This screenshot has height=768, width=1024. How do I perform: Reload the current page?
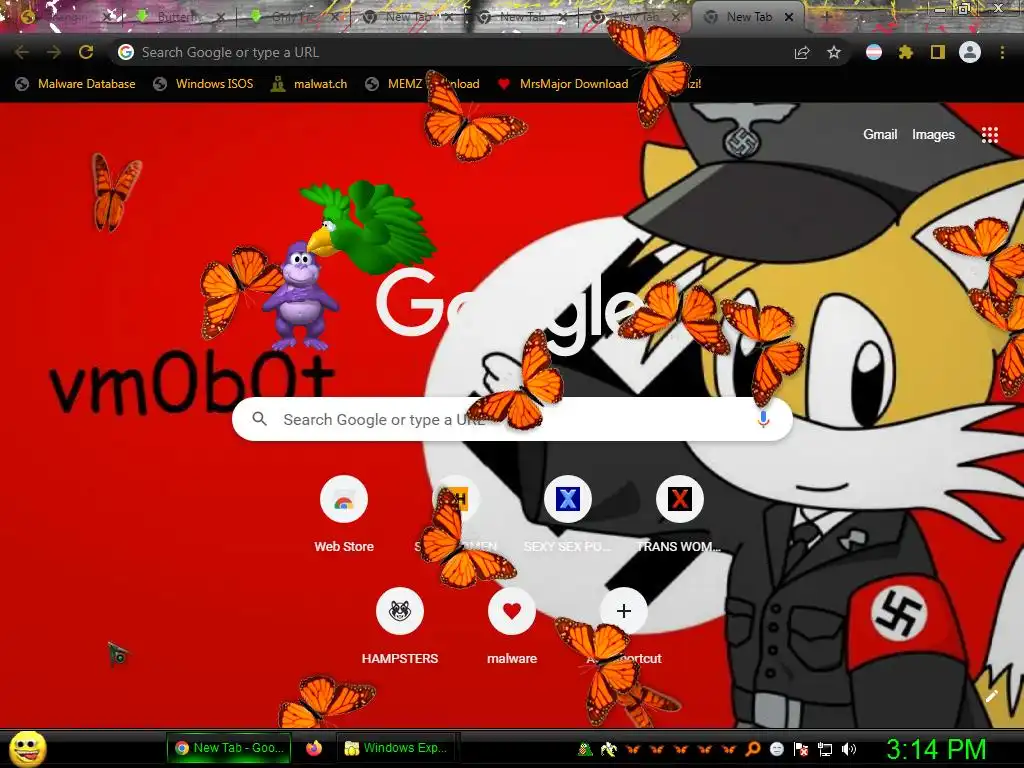pos(86,52)
